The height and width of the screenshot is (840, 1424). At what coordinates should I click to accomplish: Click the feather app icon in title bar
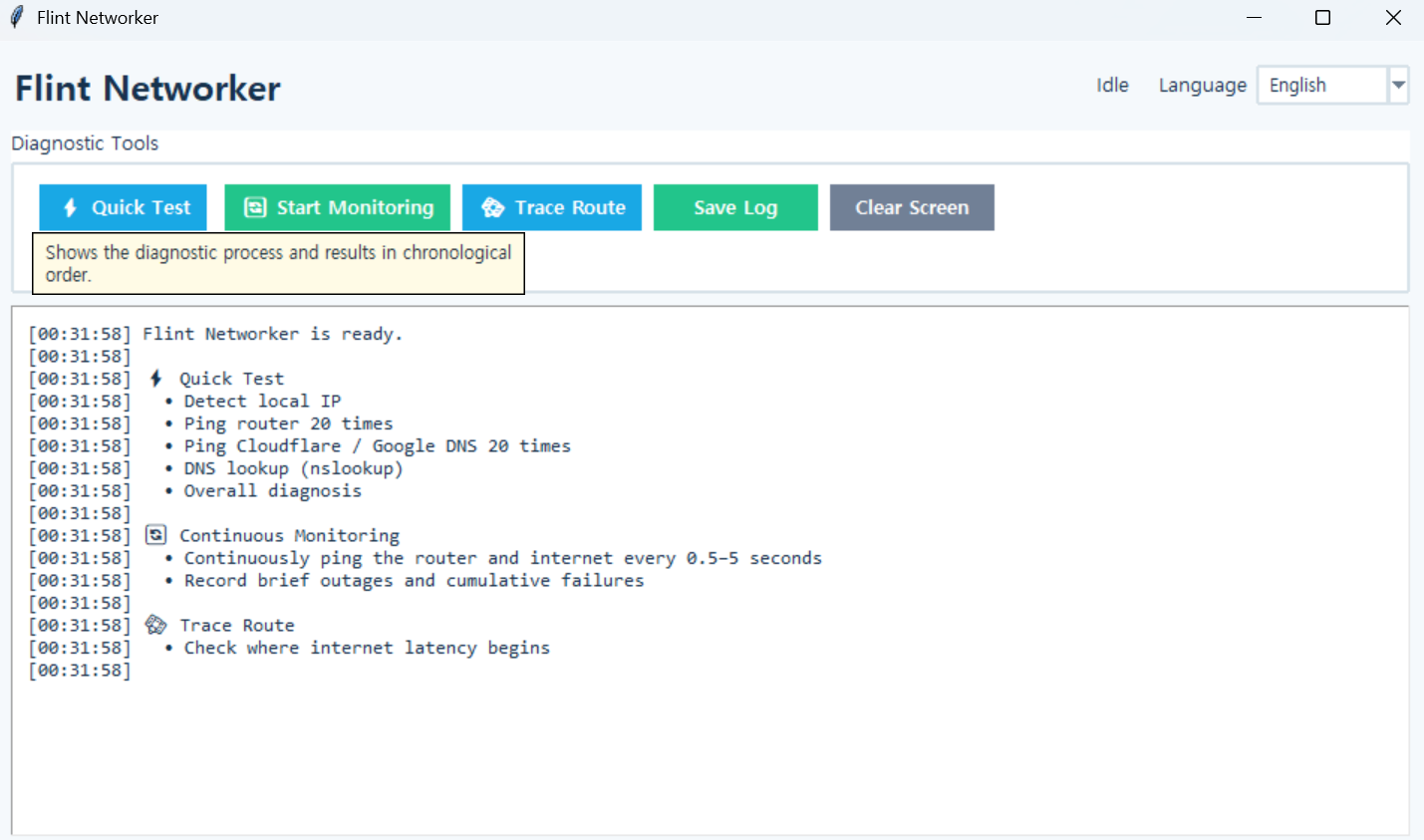pos(16,18)
